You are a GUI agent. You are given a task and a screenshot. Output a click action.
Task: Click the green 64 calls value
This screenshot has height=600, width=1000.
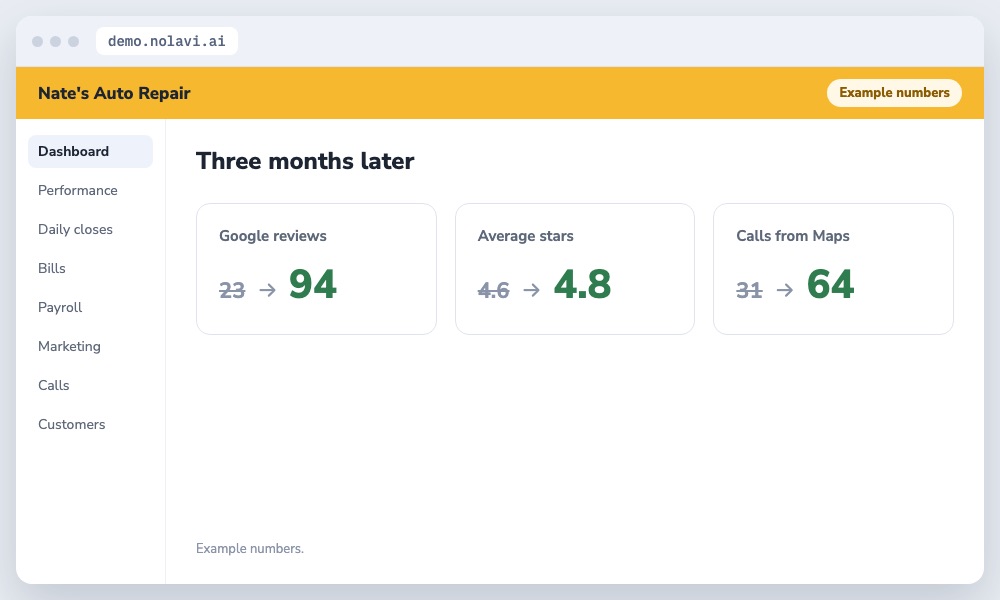830,284
